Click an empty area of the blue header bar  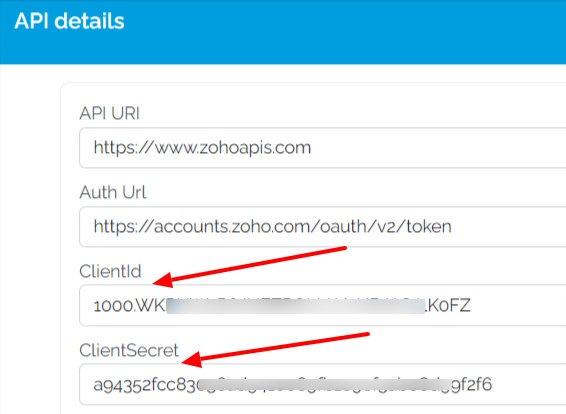pos(343,32)
